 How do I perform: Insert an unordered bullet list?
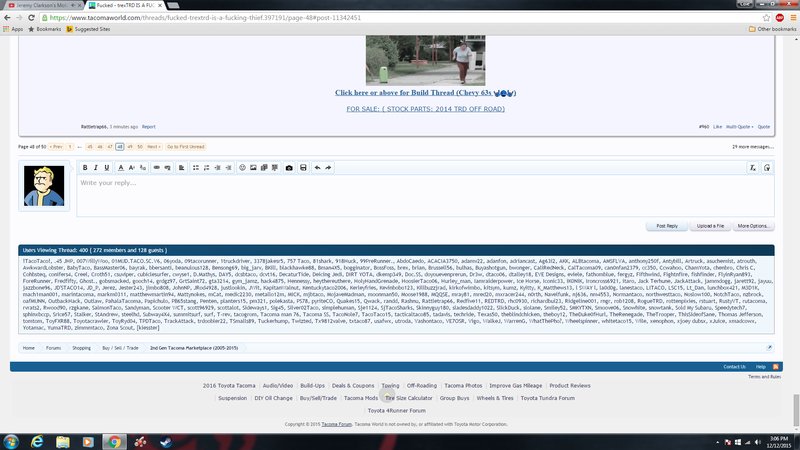point(195,168)
